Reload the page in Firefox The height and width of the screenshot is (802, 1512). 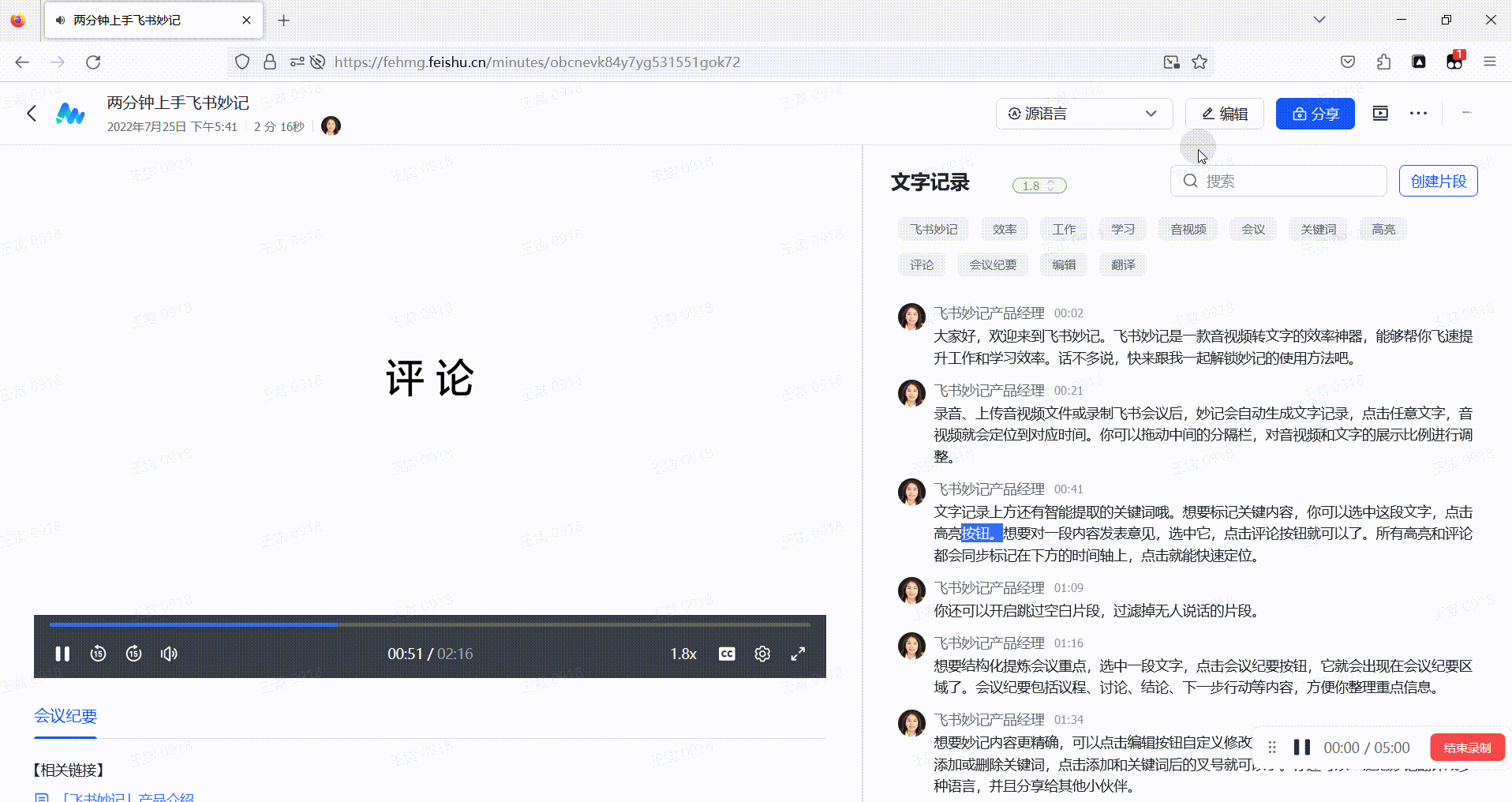tap(93, 62)
